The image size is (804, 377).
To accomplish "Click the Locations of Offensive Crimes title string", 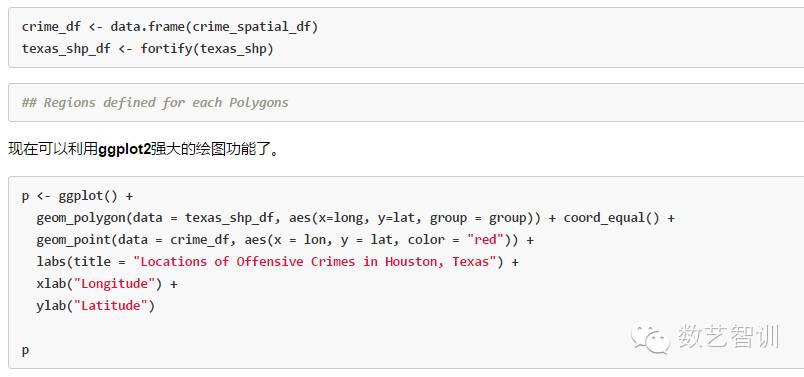I will pos(315,262).
